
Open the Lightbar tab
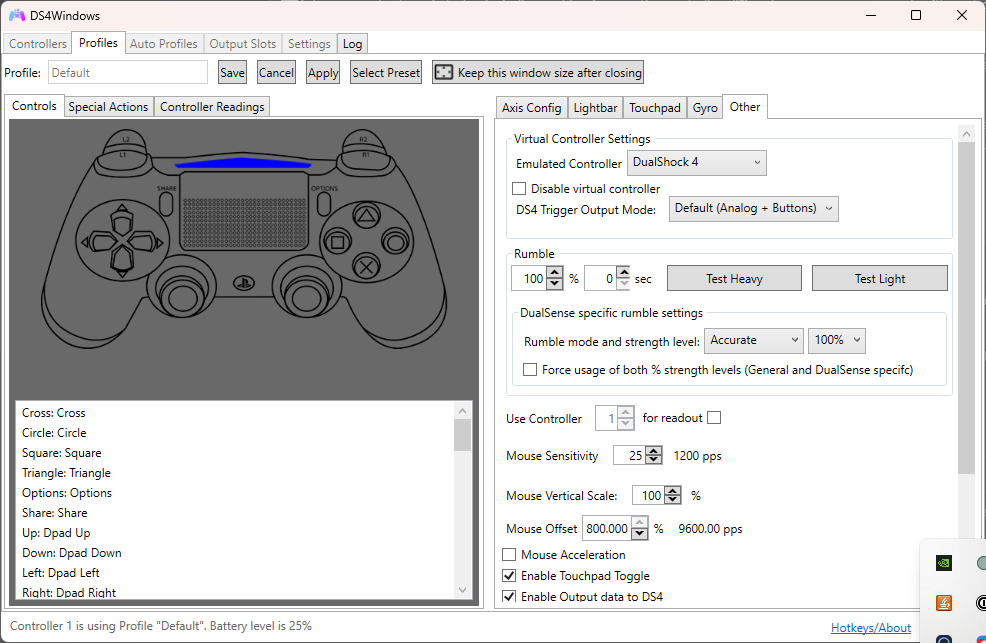pyautogui.click(x=595, y=107)
